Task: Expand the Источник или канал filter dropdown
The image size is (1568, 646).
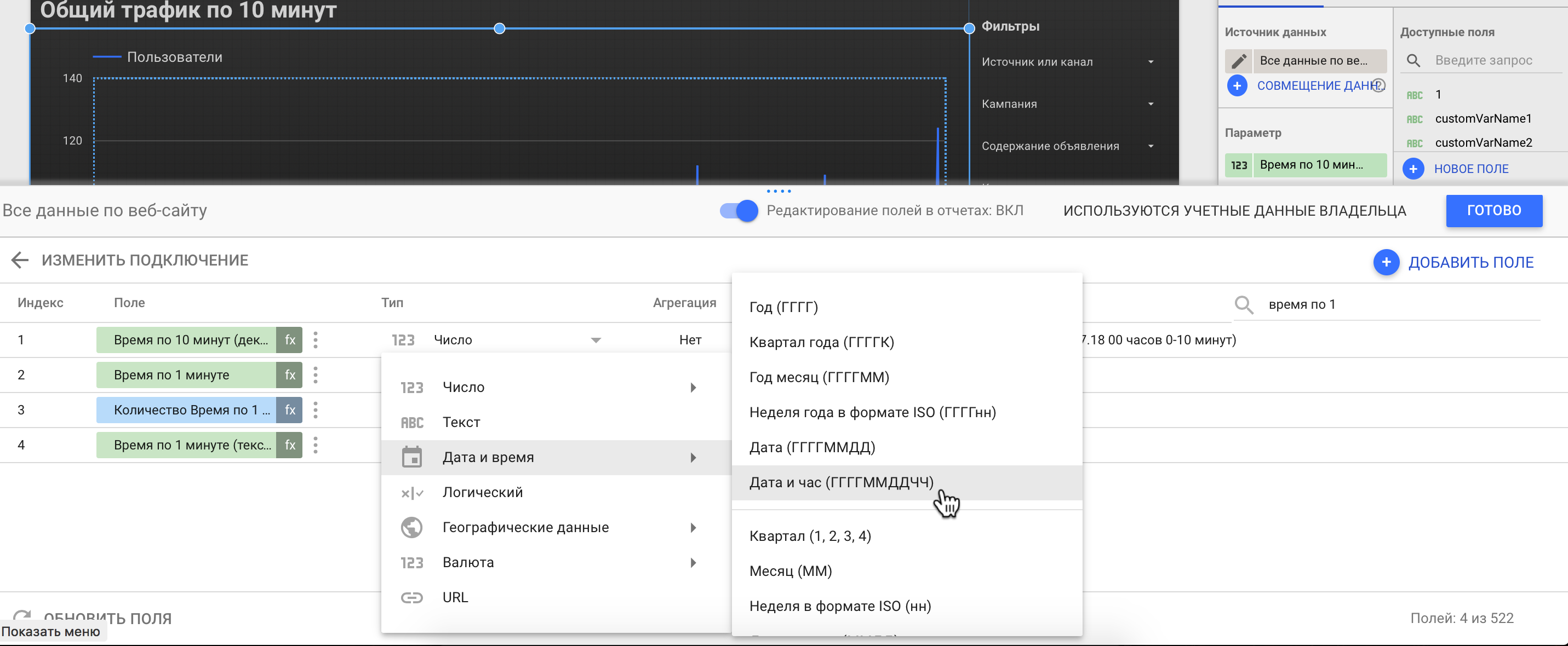Action: click(x=1151, y=62)
